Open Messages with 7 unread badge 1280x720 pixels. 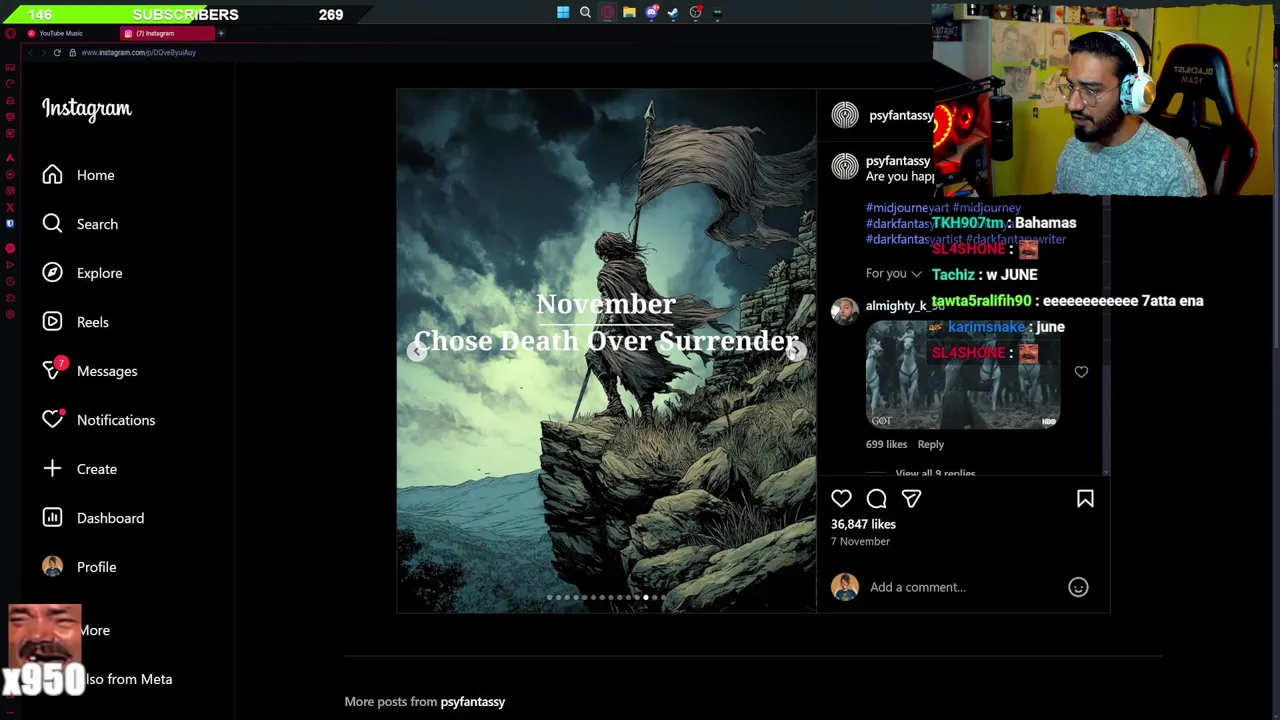[x=89, y=371]
